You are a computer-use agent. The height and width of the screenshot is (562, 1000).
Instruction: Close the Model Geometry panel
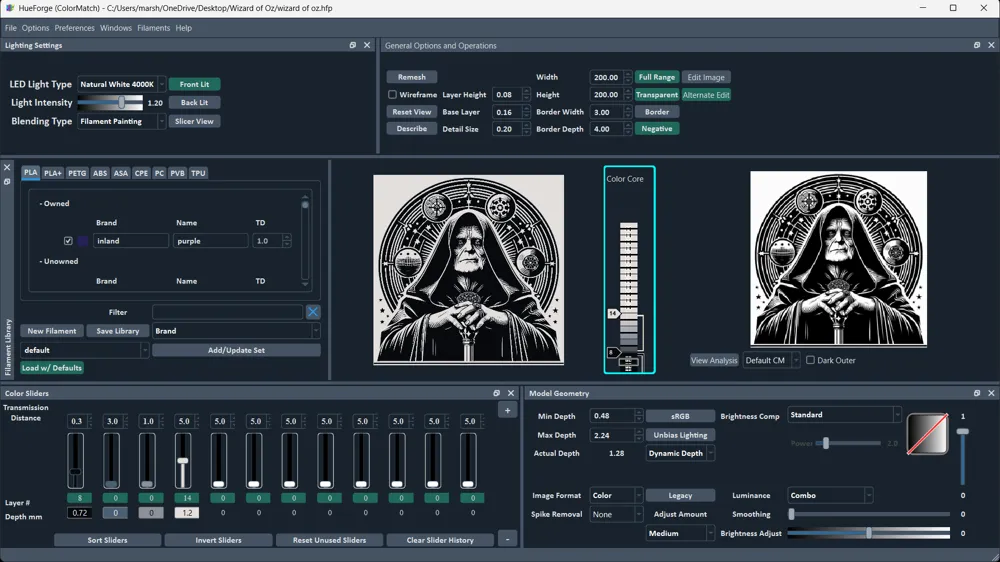pyautogui.click(x=991, y=393)
